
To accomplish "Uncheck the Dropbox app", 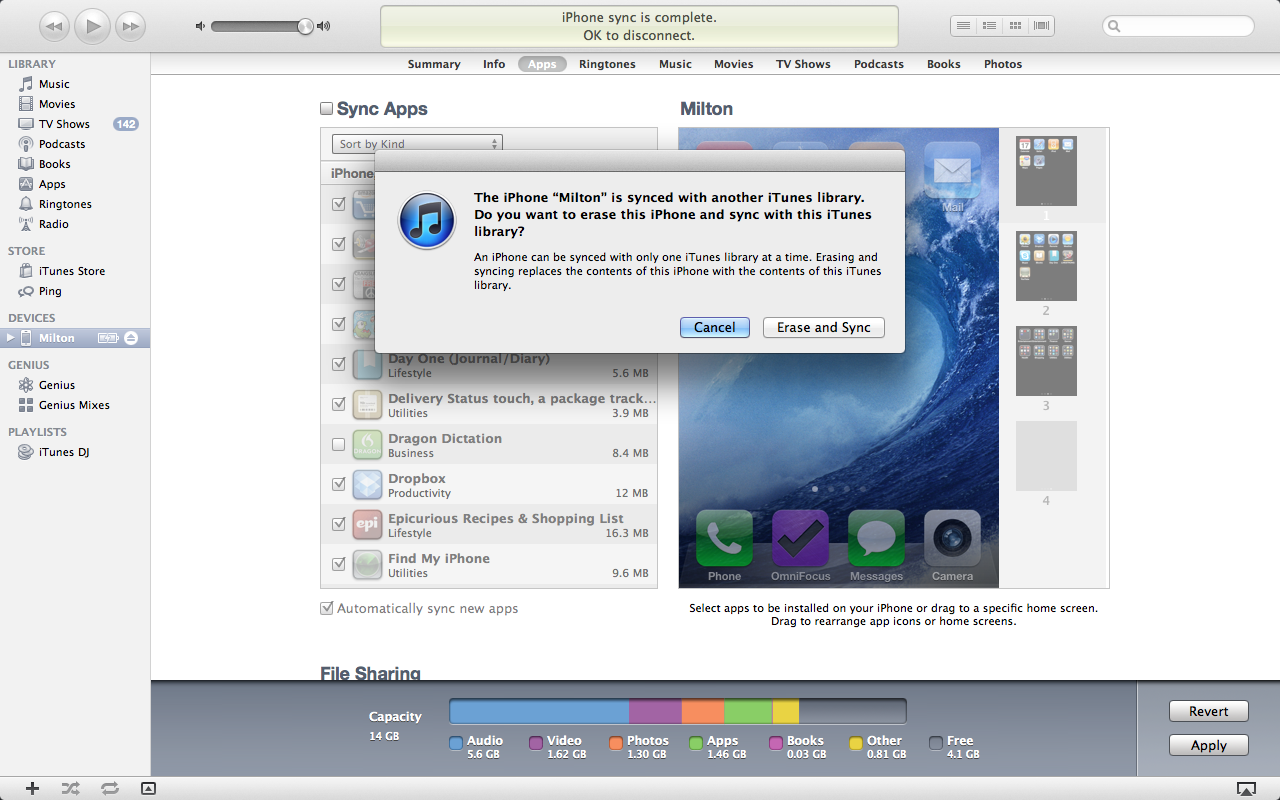I will point(339,484).
